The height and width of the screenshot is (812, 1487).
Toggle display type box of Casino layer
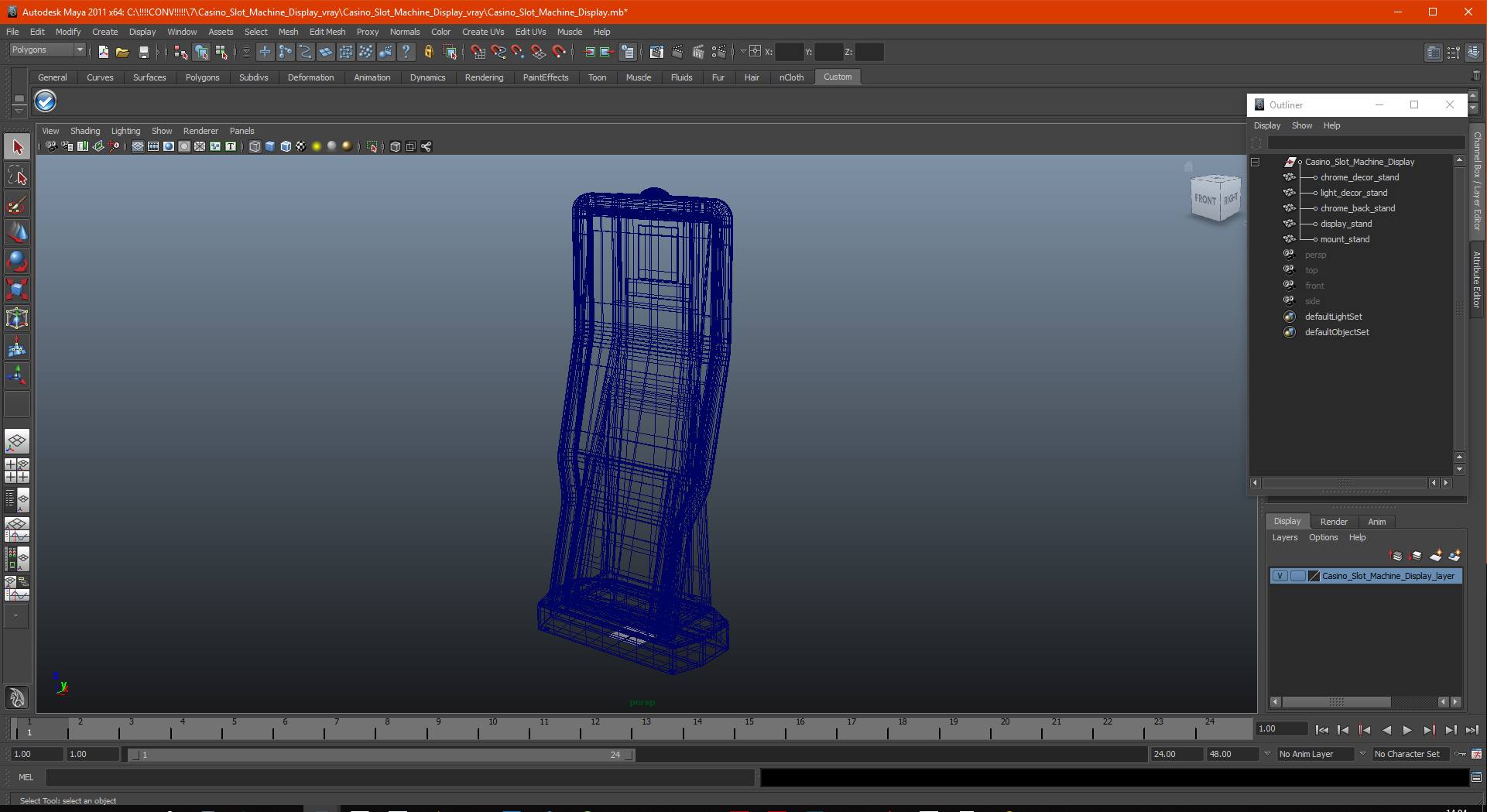tap(1298, 576)
